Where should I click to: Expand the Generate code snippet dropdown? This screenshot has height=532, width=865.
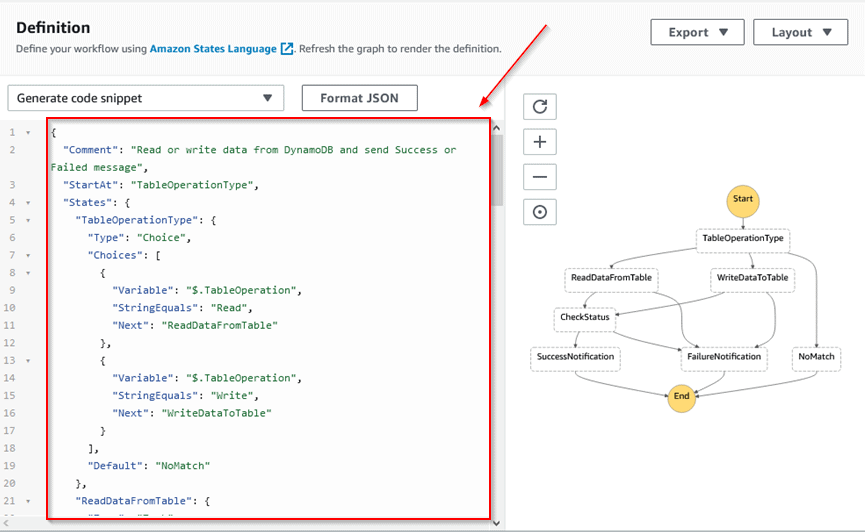pyautogui.click(x=145, y=98)
